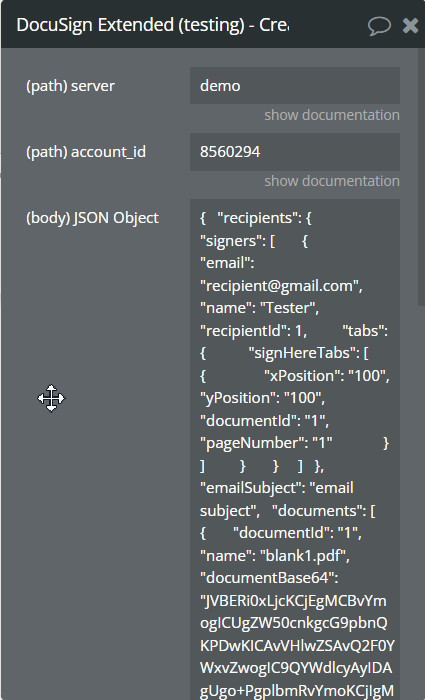Click the "documentBase64" key in JSON
This screenshot has height=700, width=425.
[267, 578]
